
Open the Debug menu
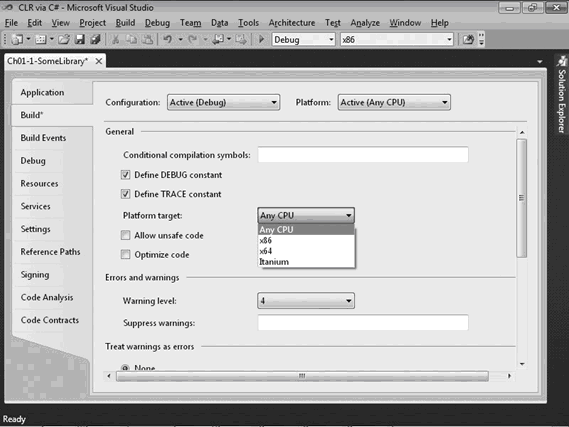[157, 23]
